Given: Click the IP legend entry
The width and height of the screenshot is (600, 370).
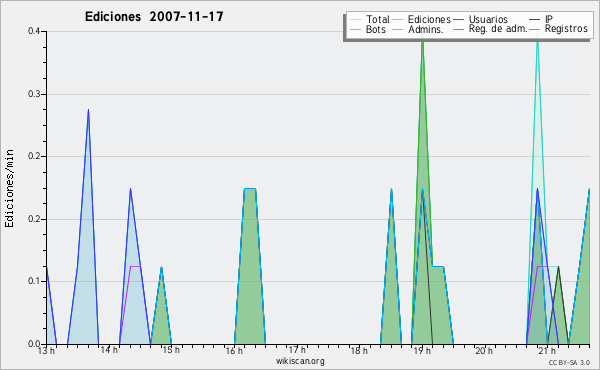Looking at the screenshot, I should pyautogui.click(x=541, y=19).
